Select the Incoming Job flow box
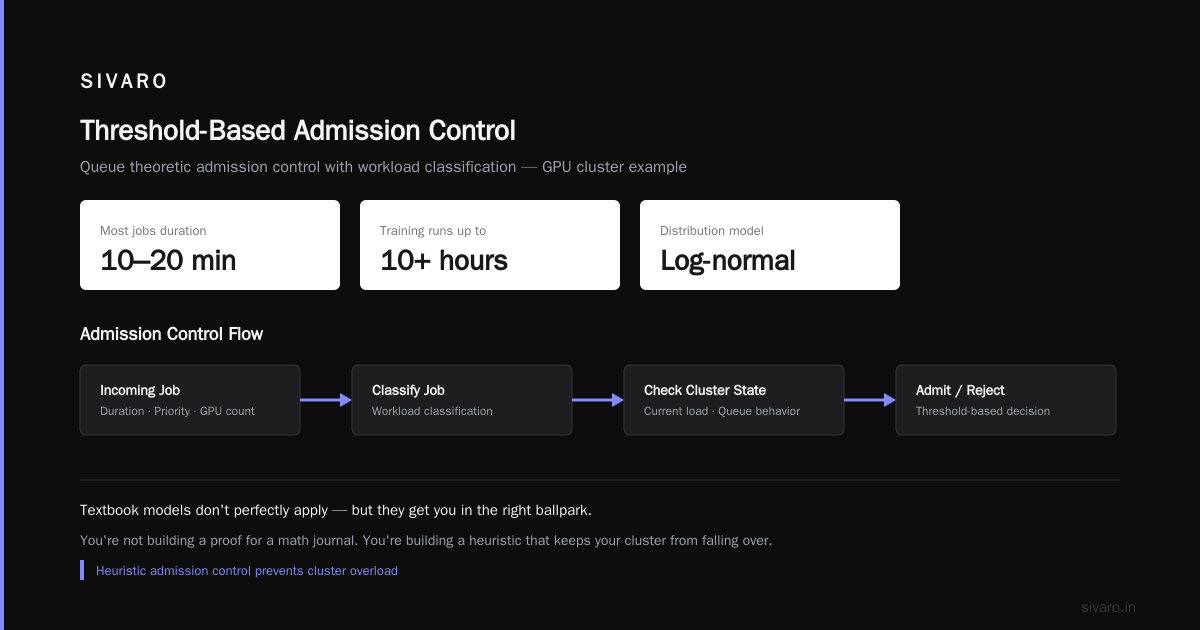This screenshot has width=1200, height=630. pos(190,400)
